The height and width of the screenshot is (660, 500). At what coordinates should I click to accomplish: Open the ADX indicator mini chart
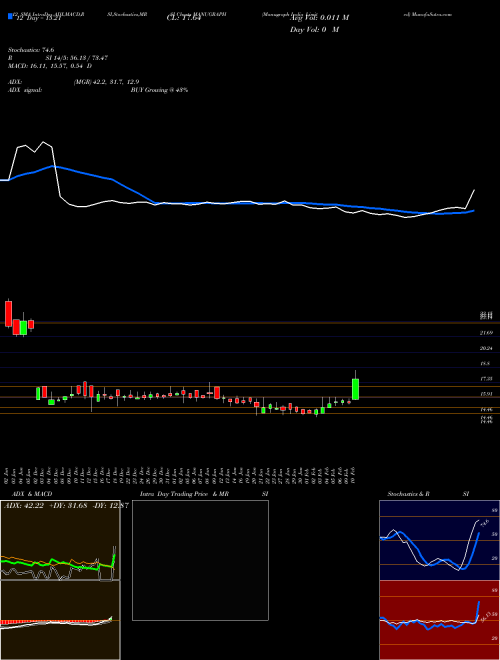tap(60, 540)
